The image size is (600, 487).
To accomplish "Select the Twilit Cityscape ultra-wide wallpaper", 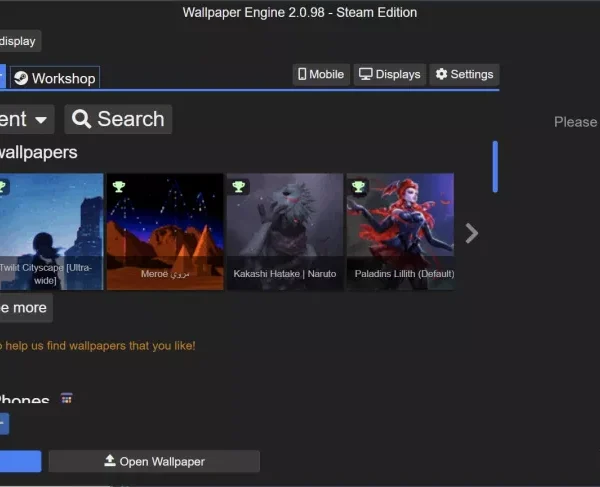I will pos(50,230).
